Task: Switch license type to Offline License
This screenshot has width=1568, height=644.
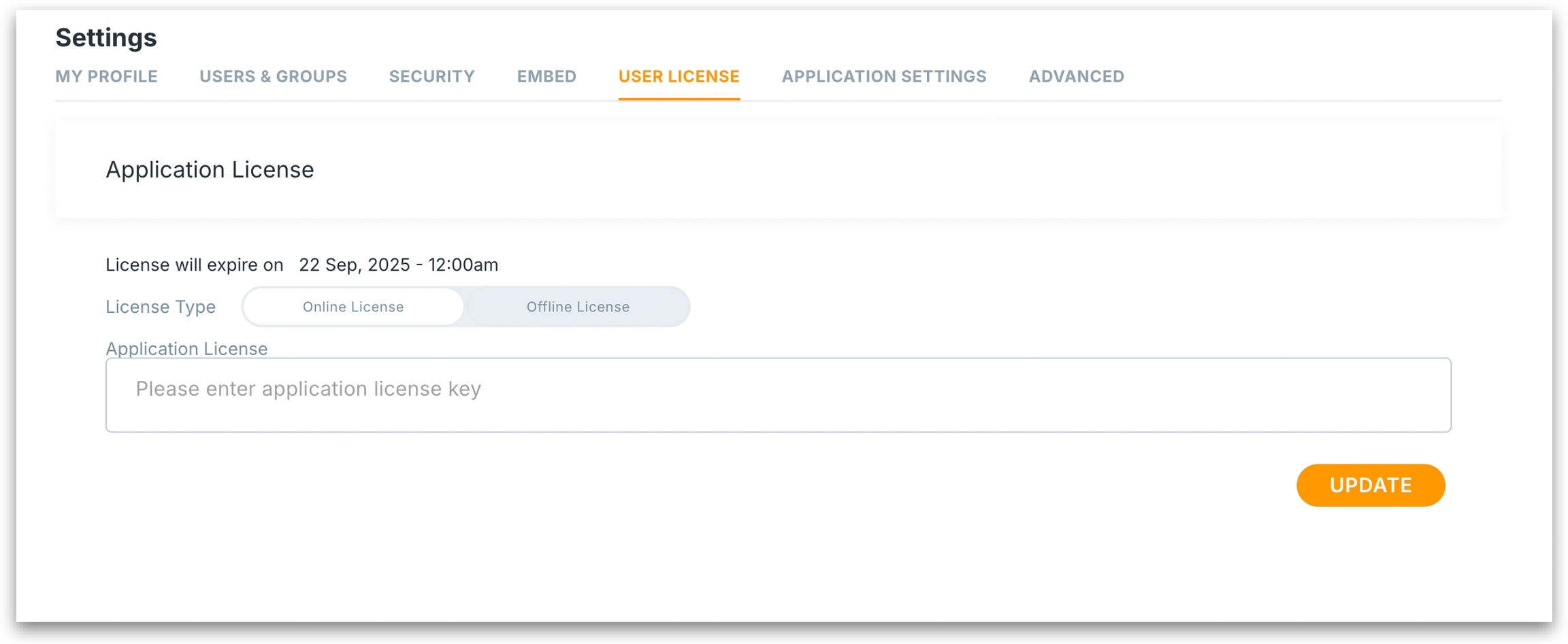Action: (x=578, y=307)
